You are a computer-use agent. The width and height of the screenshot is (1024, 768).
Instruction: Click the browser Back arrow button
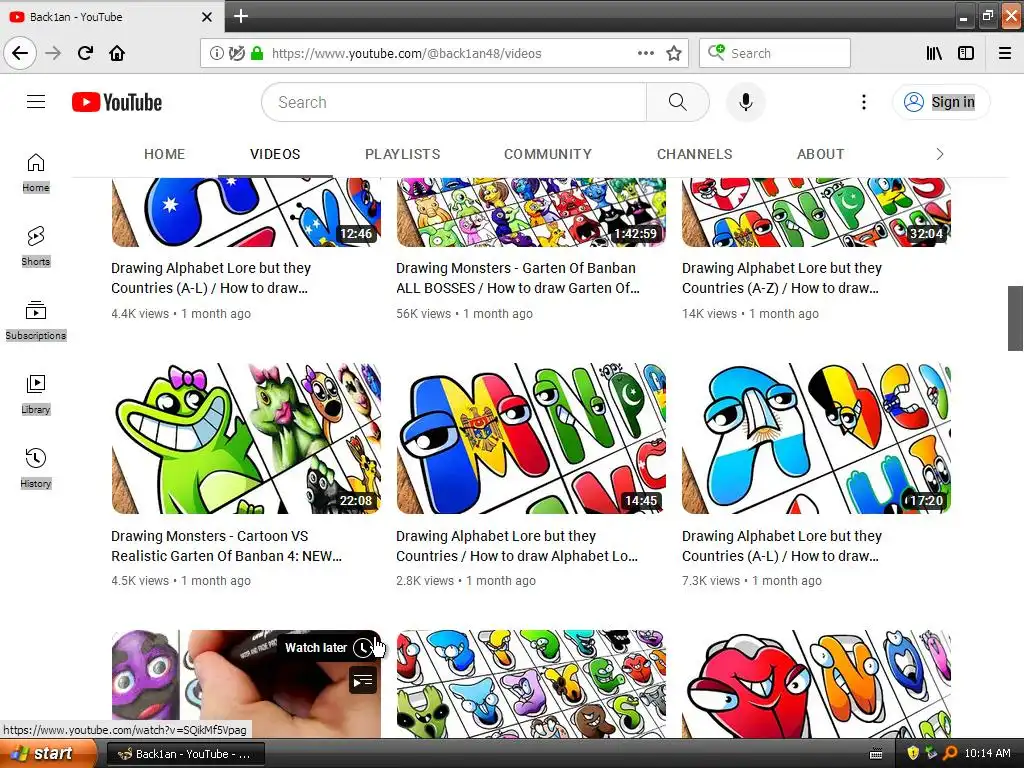[20, 53]
